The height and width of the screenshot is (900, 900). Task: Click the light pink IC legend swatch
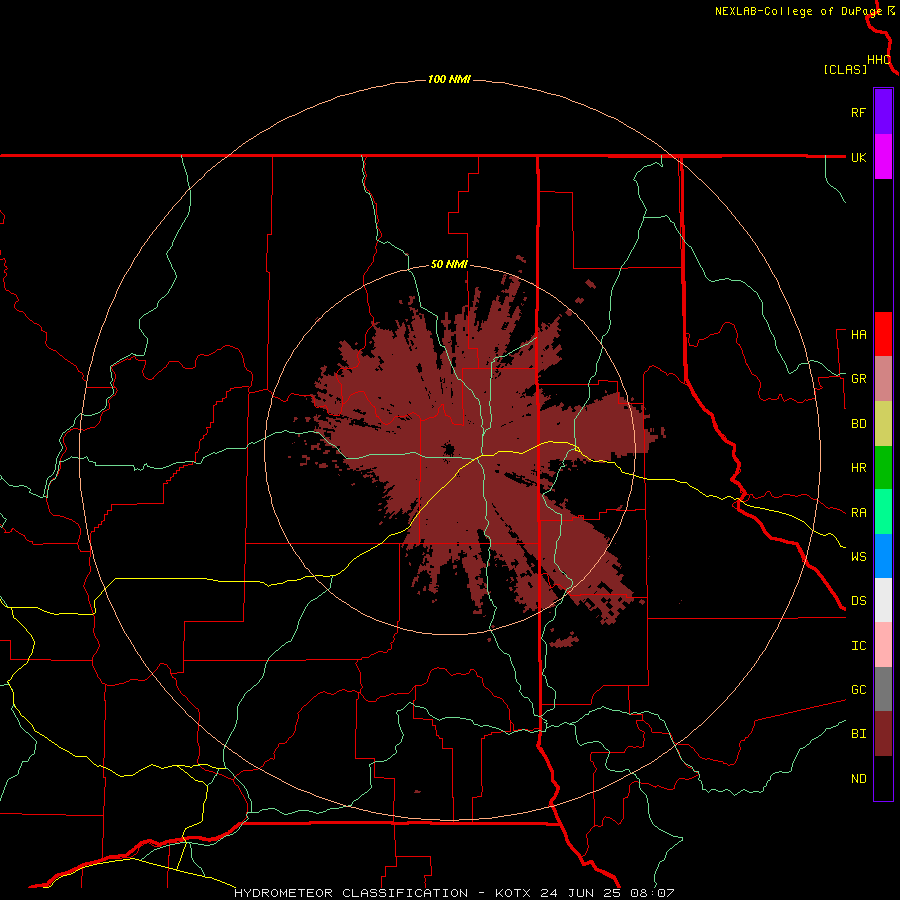[x=883, y=645]
